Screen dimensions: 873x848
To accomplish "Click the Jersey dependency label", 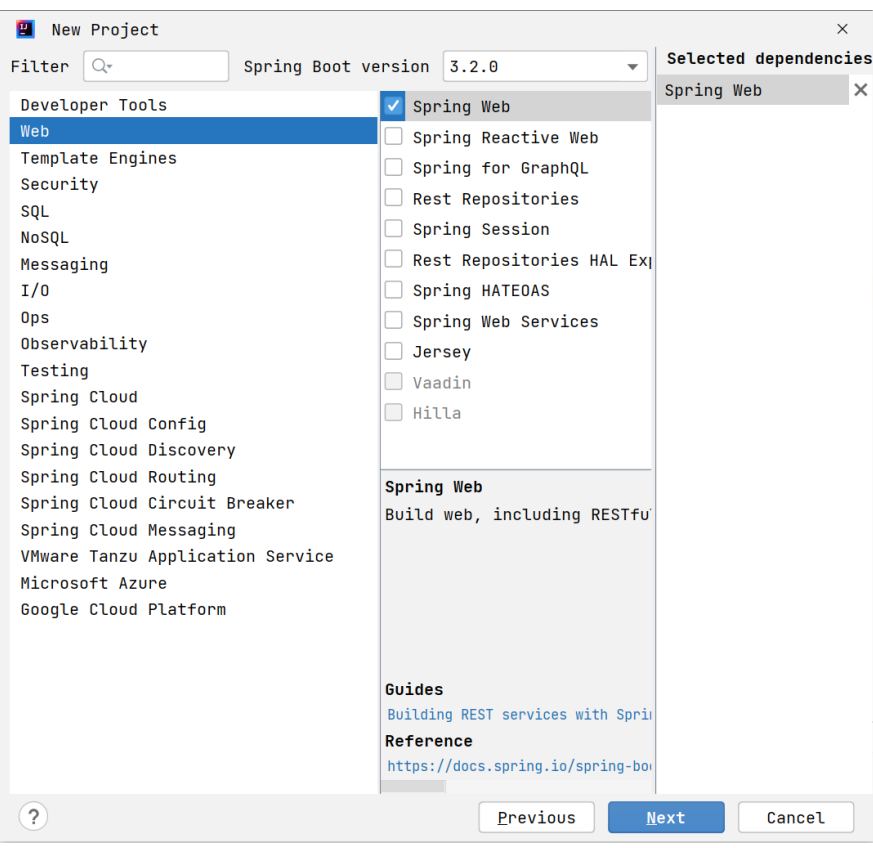I will tap(442, 352).
